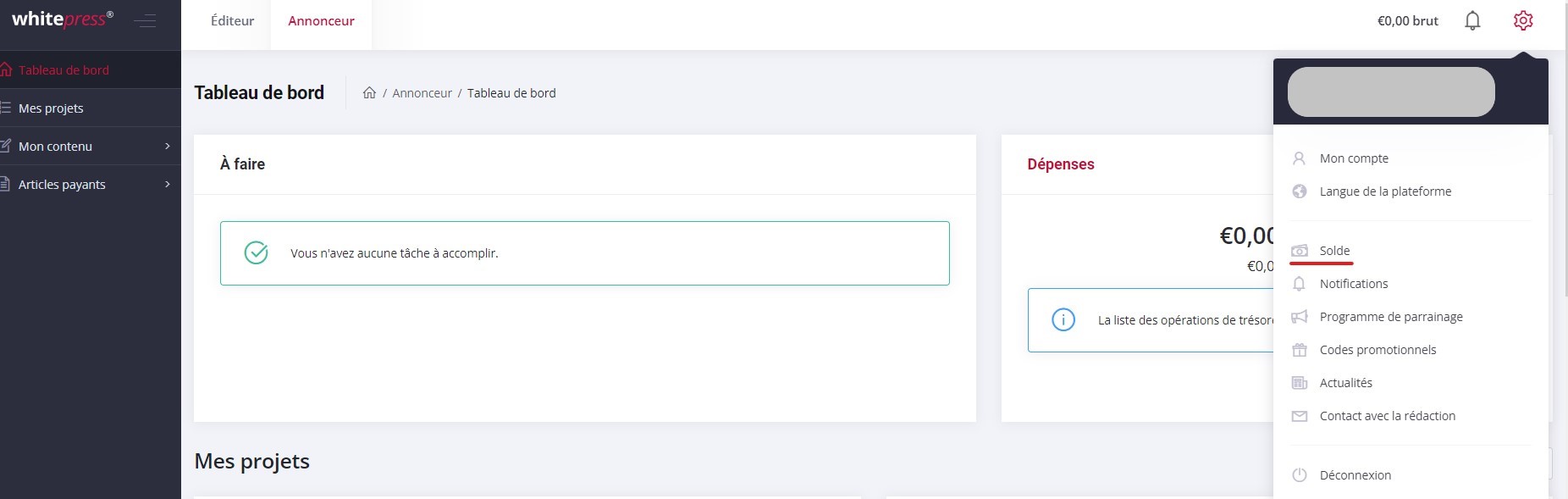
Task: Open Mon compte from the dropdown menu
Action: point(1354,158)
